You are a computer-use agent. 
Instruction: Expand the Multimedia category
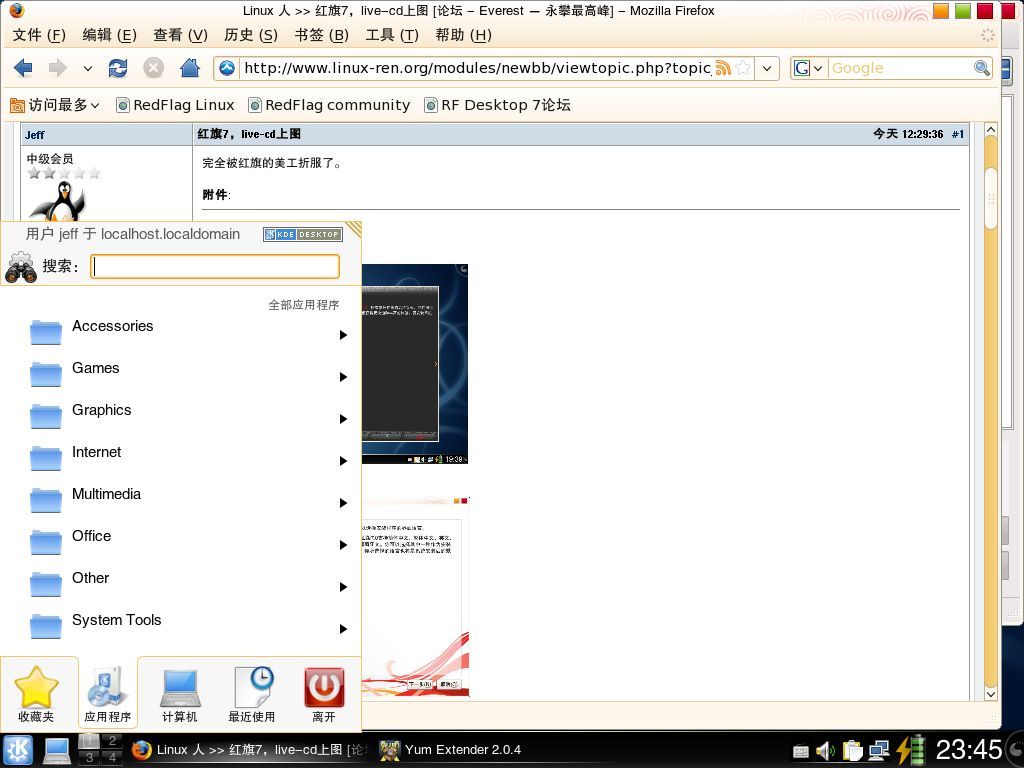tap(188, 500)
